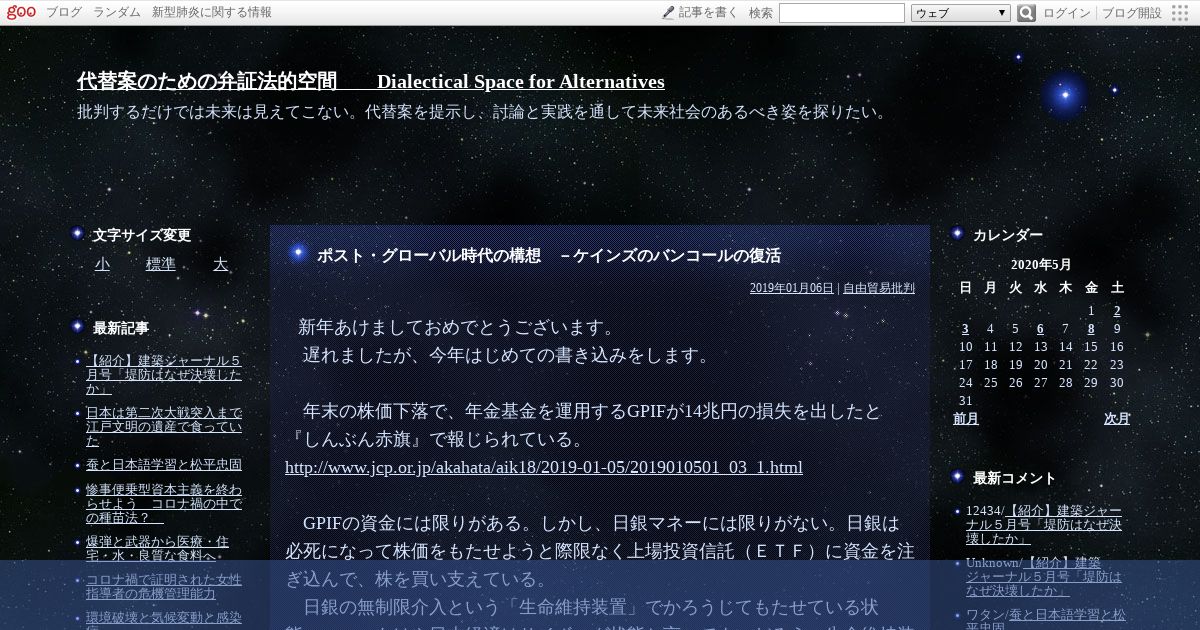Go to next month 次月
Image resolution: width=1200 pixels, height=630 pixels.
click(1117, 419)
